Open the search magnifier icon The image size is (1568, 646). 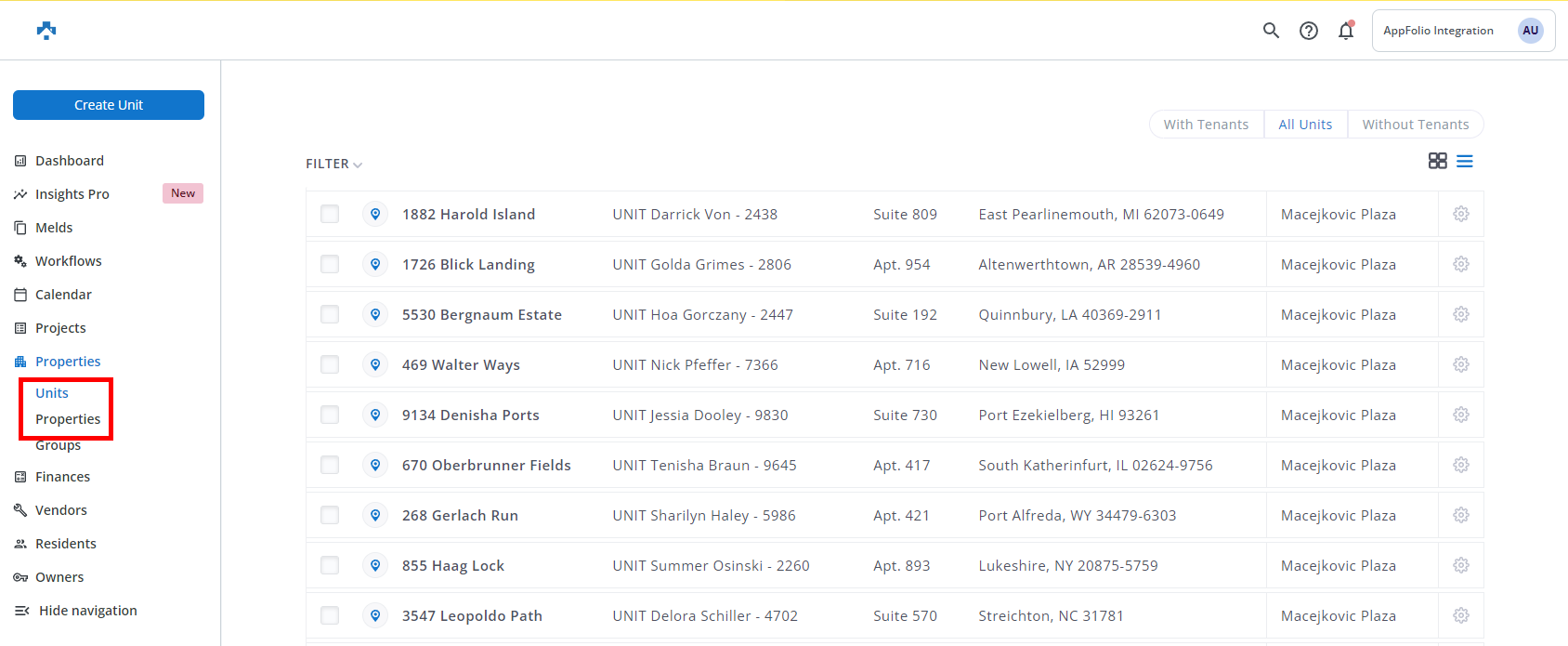(1271, 31)
